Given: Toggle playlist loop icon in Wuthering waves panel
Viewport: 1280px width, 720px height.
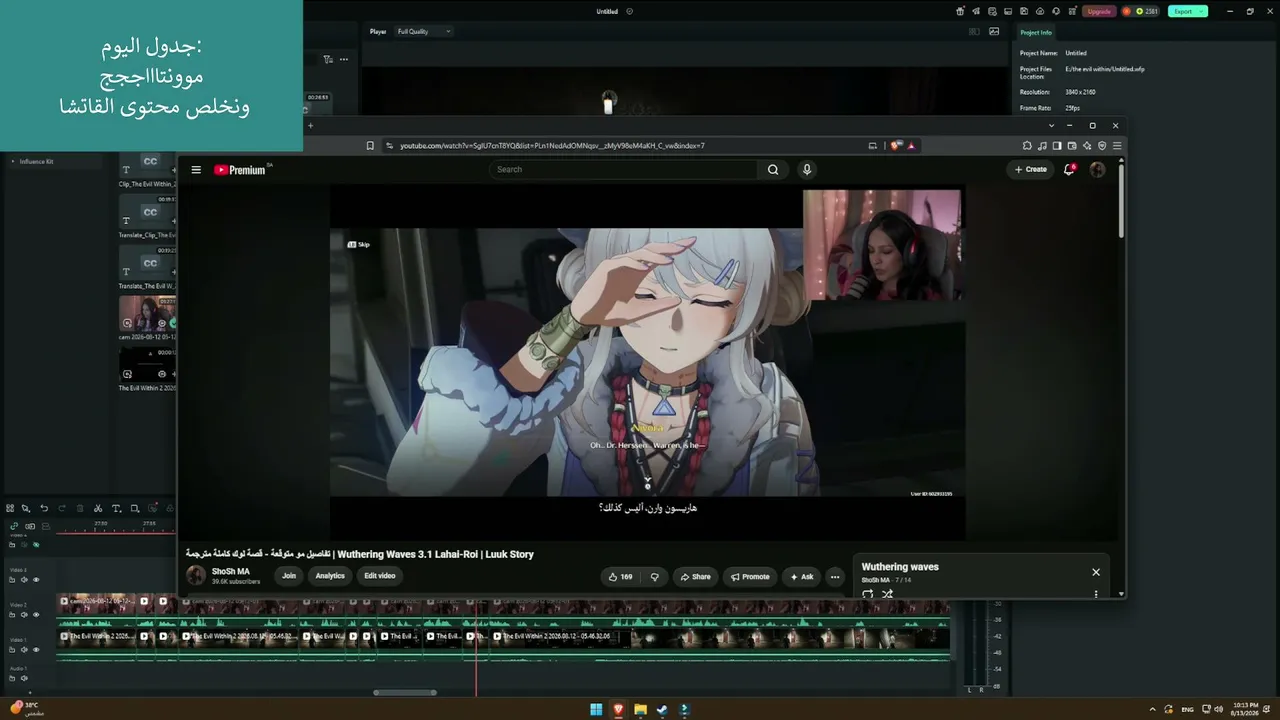Looking at the screenshot, I should [867, 594].
